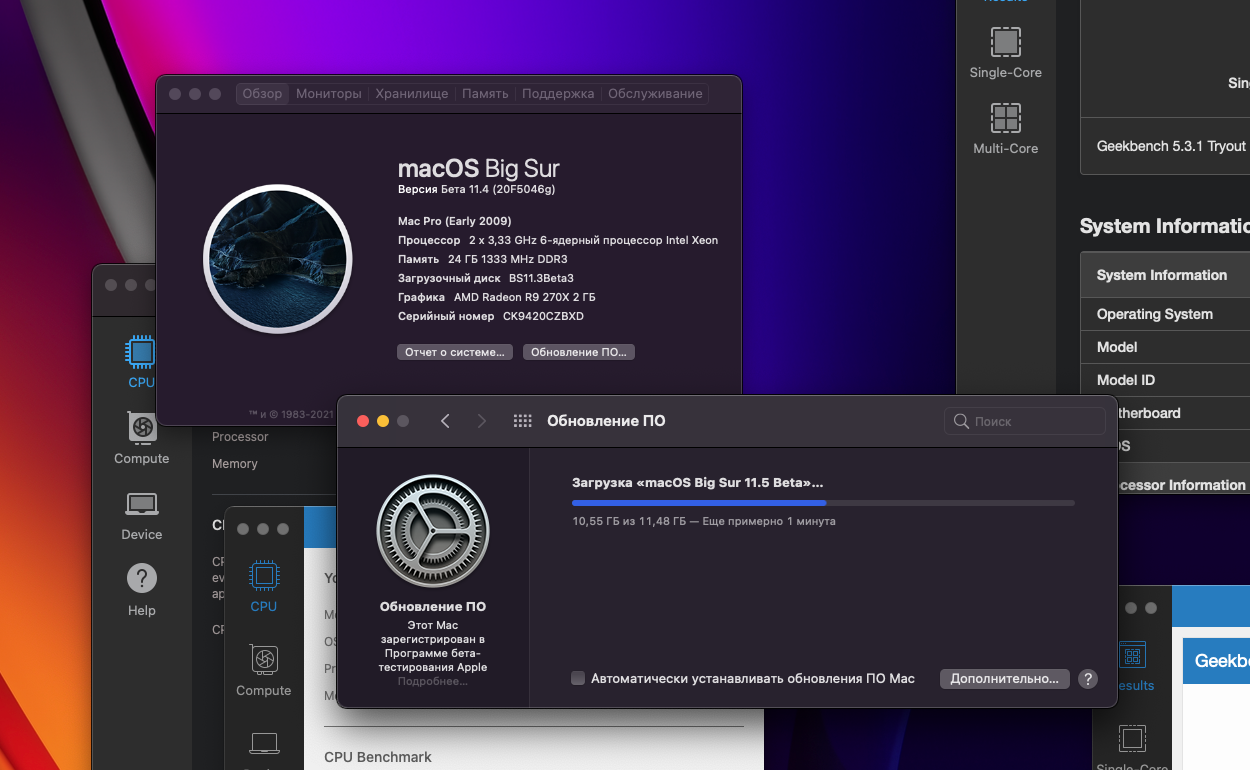Open the Хранилище tab

[x=412, y=94]
